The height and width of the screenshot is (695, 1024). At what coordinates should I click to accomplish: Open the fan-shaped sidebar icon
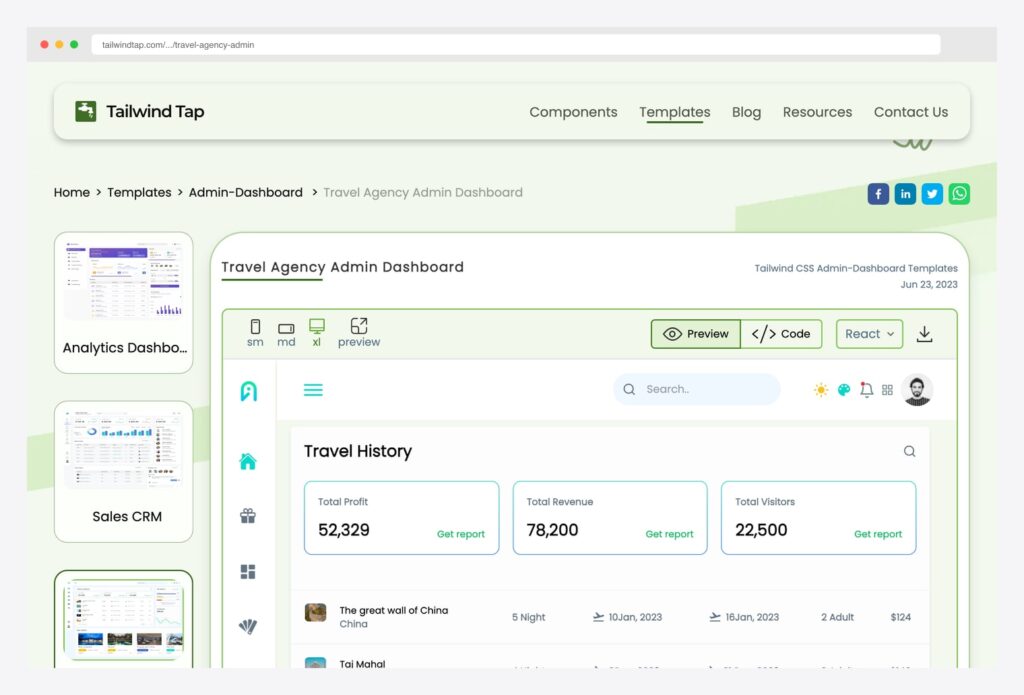tap(248, 626)
